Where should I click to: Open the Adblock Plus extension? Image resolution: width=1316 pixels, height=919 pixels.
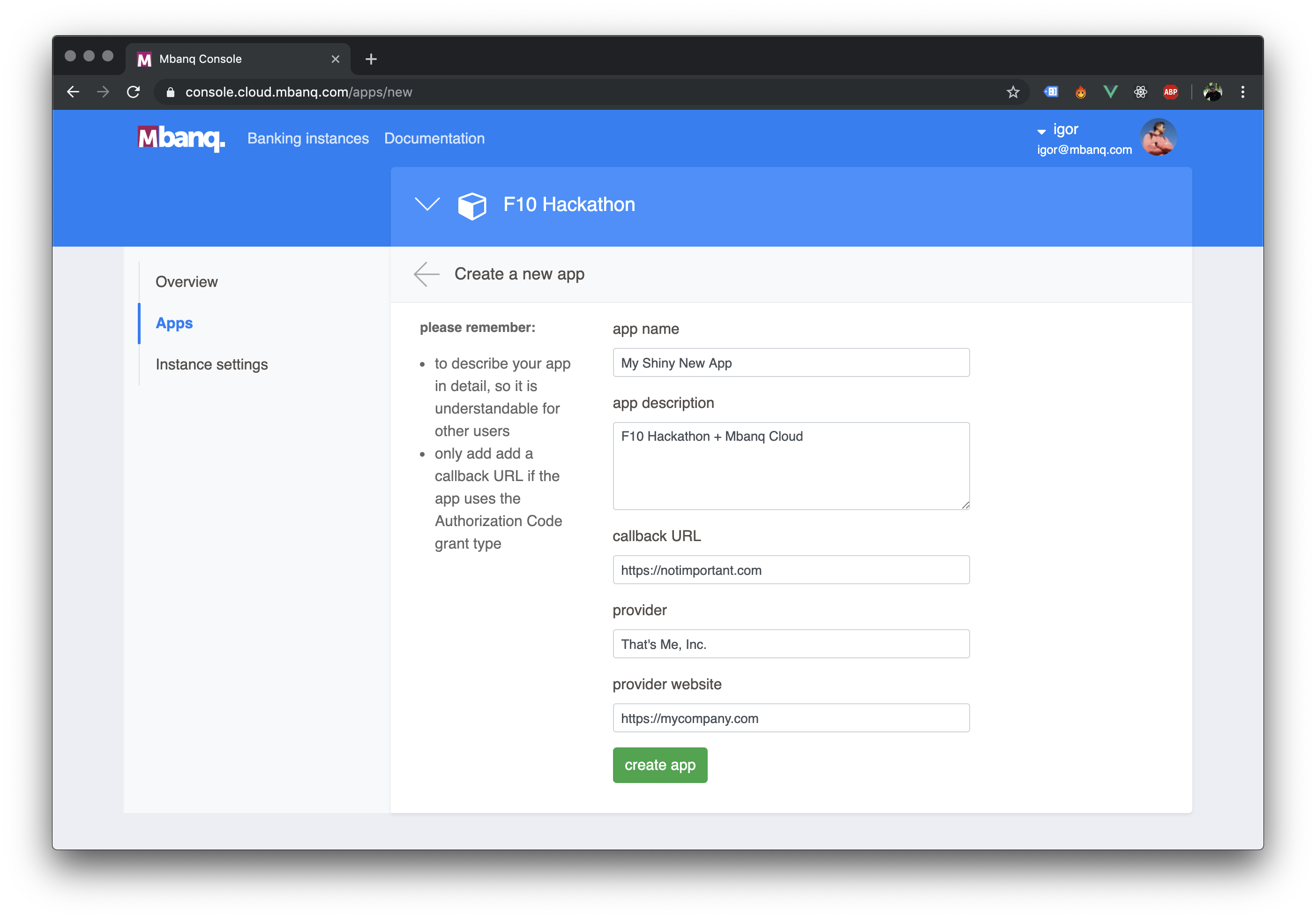(x=1170, y=92)
